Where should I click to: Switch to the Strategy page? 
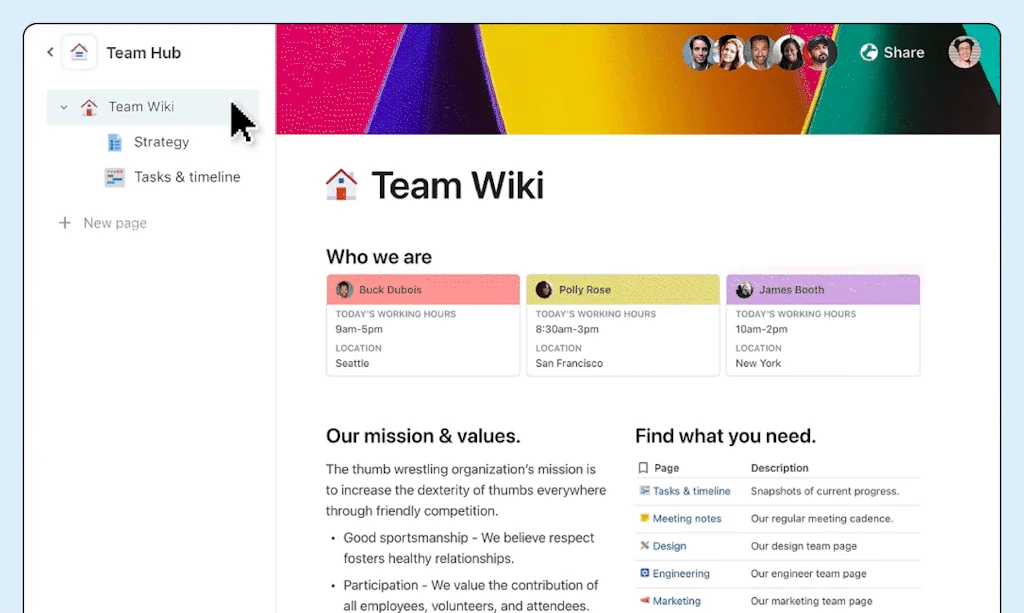161,142
